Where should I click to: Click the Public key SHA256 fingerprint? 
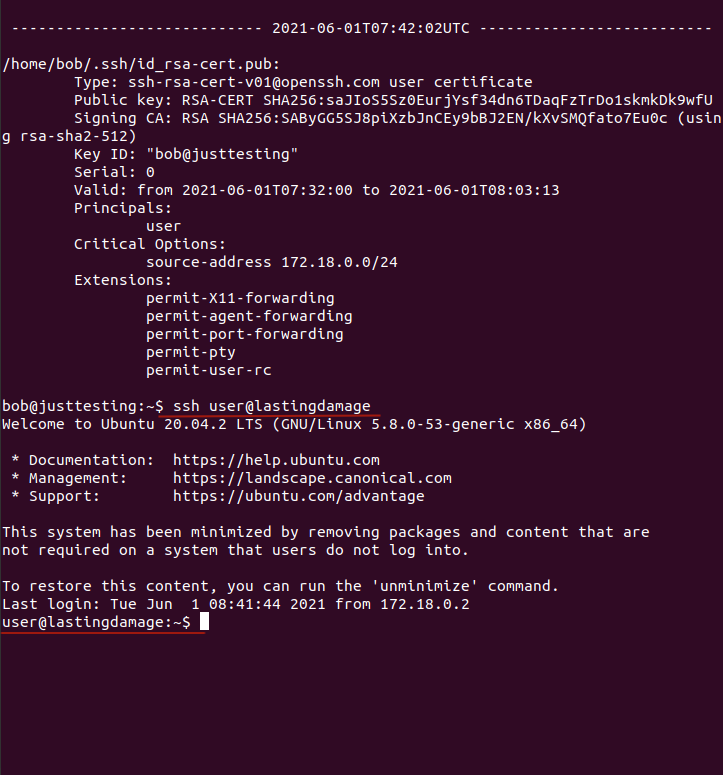pos(488,100)
